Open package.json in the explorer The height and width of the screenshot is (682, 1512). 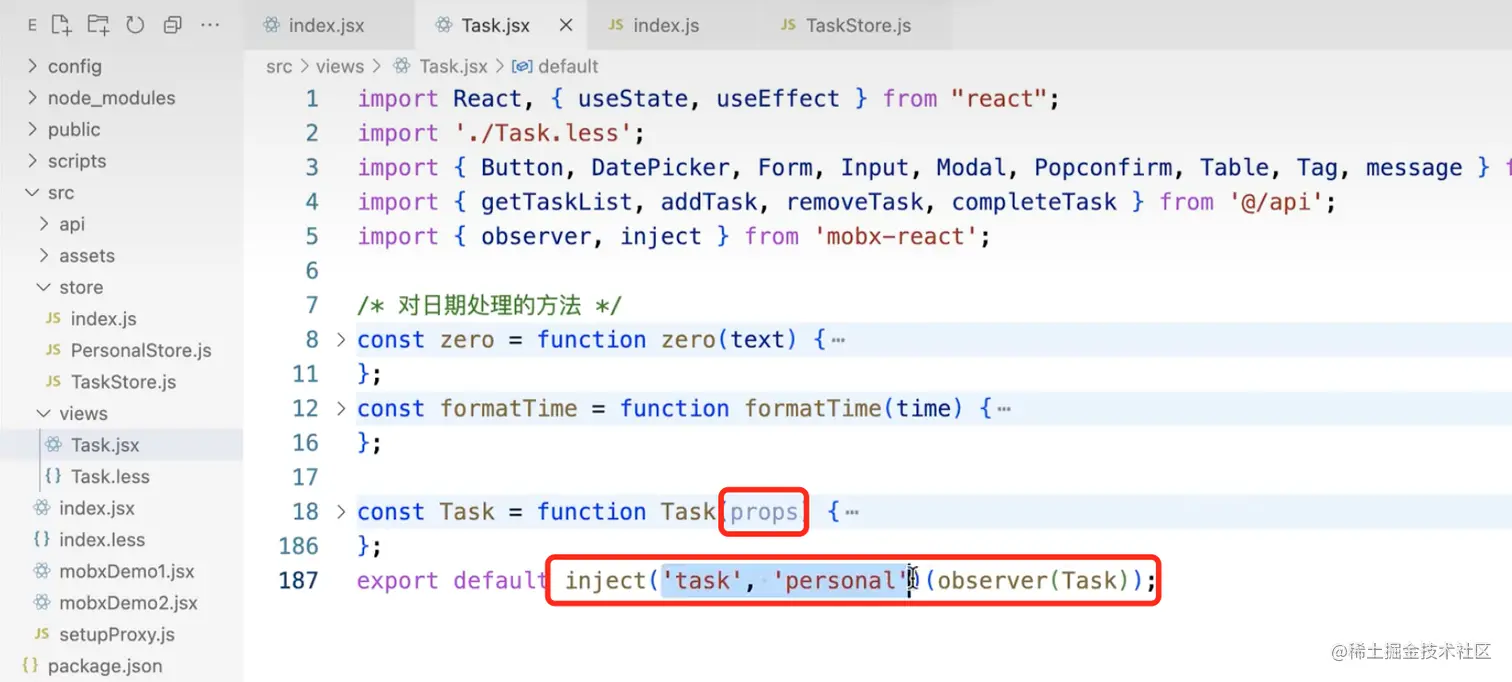click(x=105, y=666)
